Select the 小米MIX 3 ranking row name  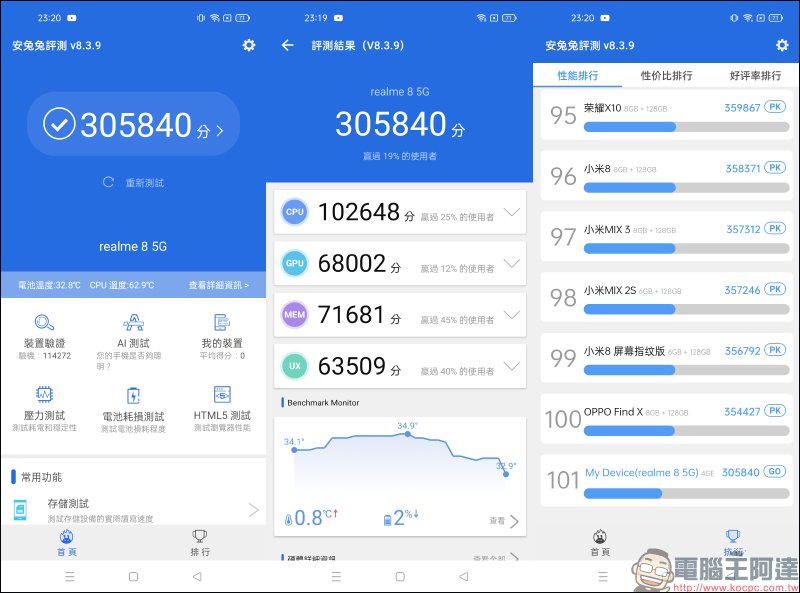point(607,230)
